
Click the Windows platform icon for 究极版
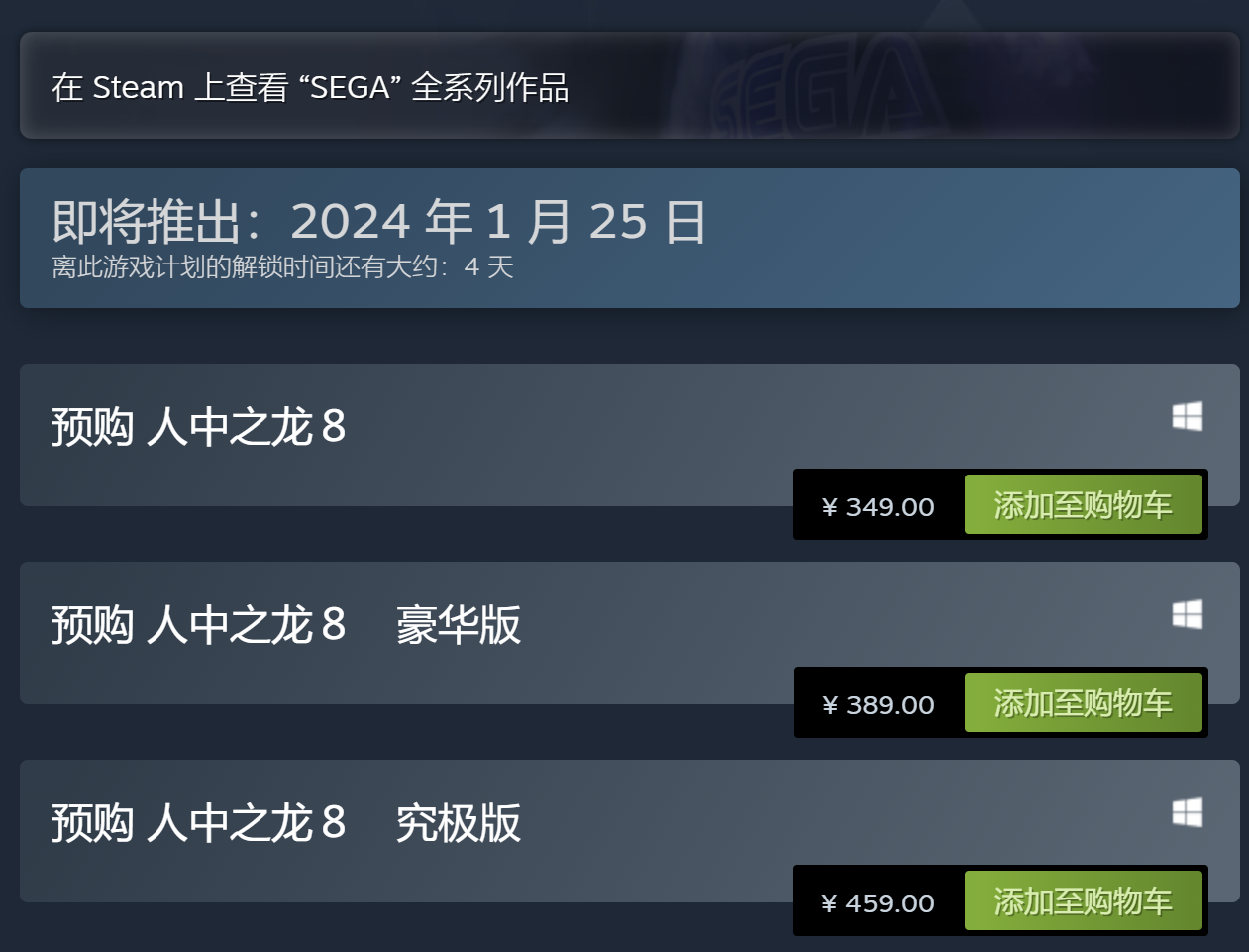1188,814
